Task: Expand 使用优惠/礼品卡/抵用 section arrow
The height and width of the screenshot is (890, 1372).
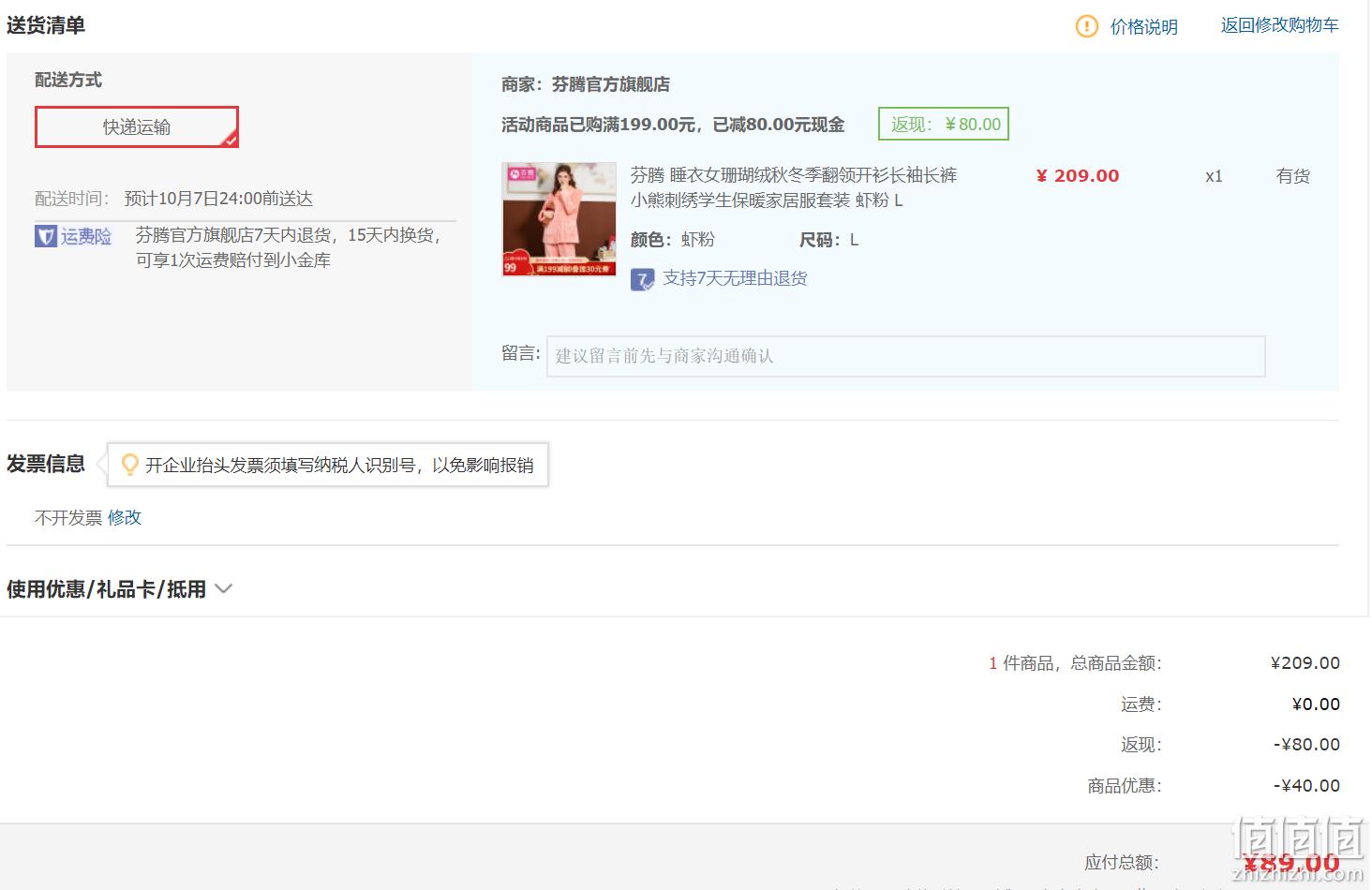Action: coord(223,589)
